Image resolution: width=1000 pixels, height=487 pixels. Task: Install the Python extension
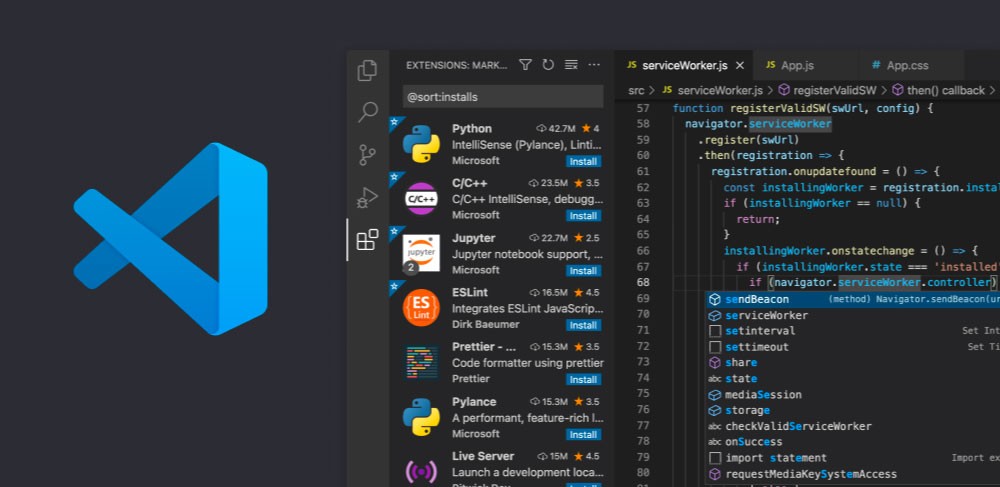(583, 161)
